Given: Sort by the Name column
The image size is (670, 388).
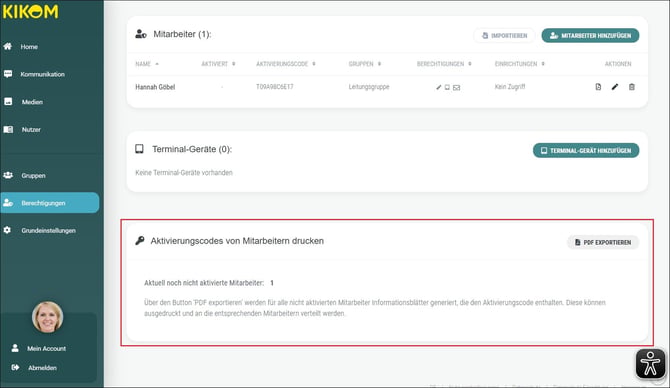Looking at the screenshot, I should click(x=147, y=64).
